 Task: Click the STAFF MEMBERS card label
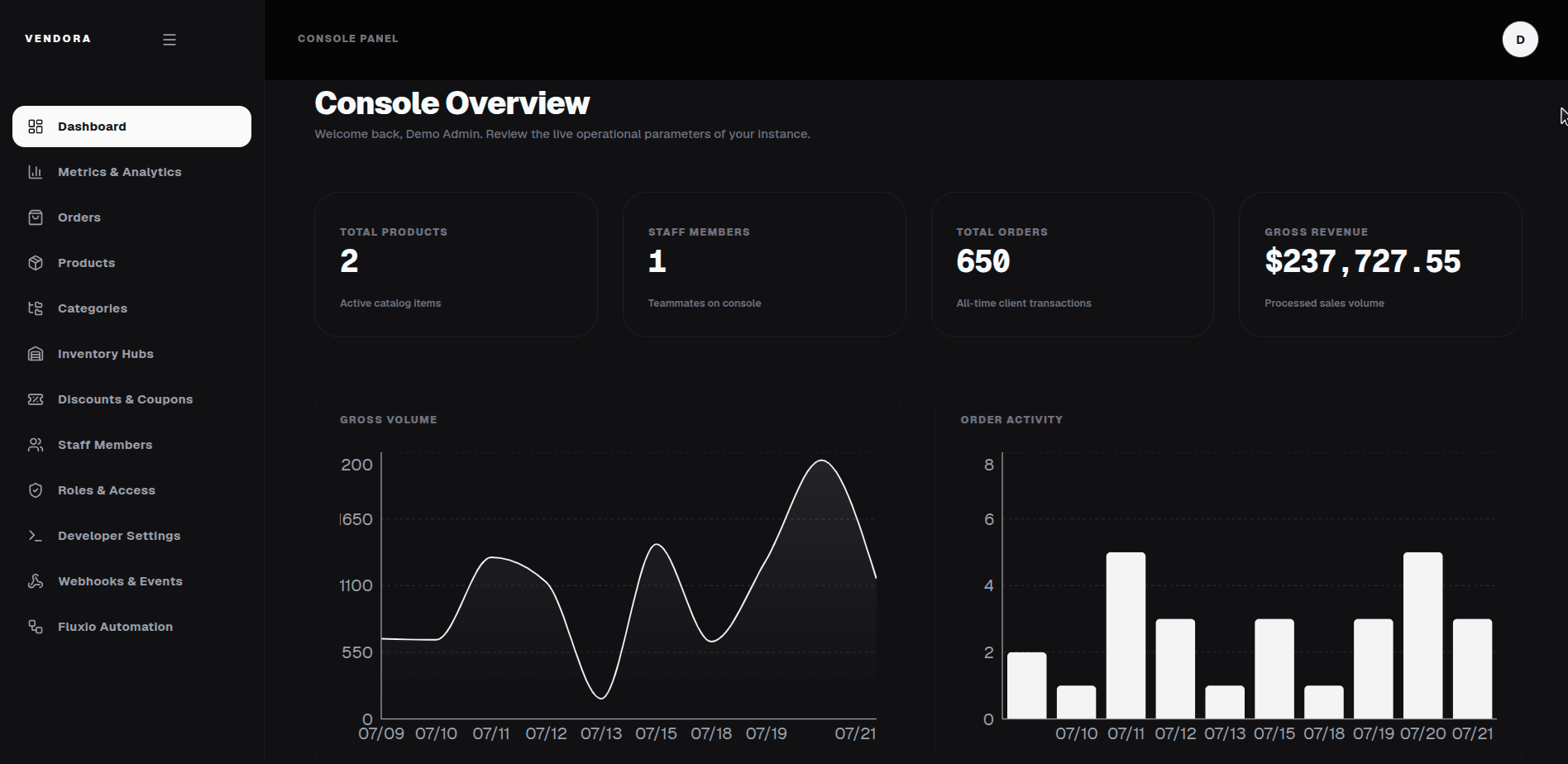click(x=699, y=232)
